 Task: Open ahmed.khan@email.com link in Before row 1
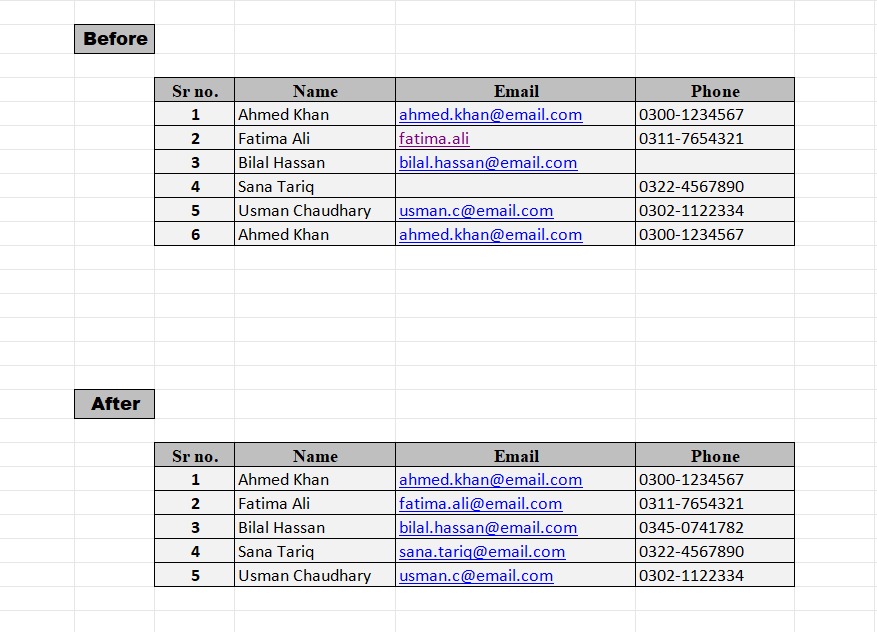tap(491, 115)
